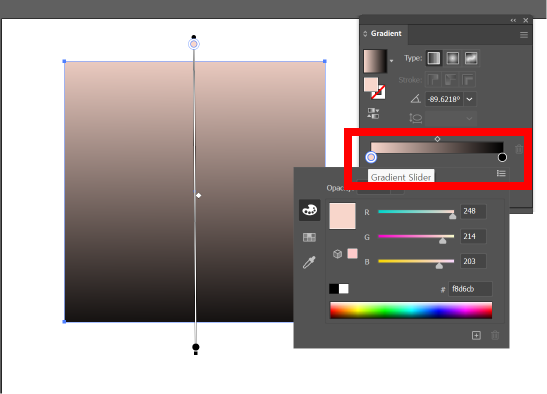Screen dimensions: 547x394
Task: Click the midpoint diamond on canvas gradient annotator
Action: tap(198, 195)
